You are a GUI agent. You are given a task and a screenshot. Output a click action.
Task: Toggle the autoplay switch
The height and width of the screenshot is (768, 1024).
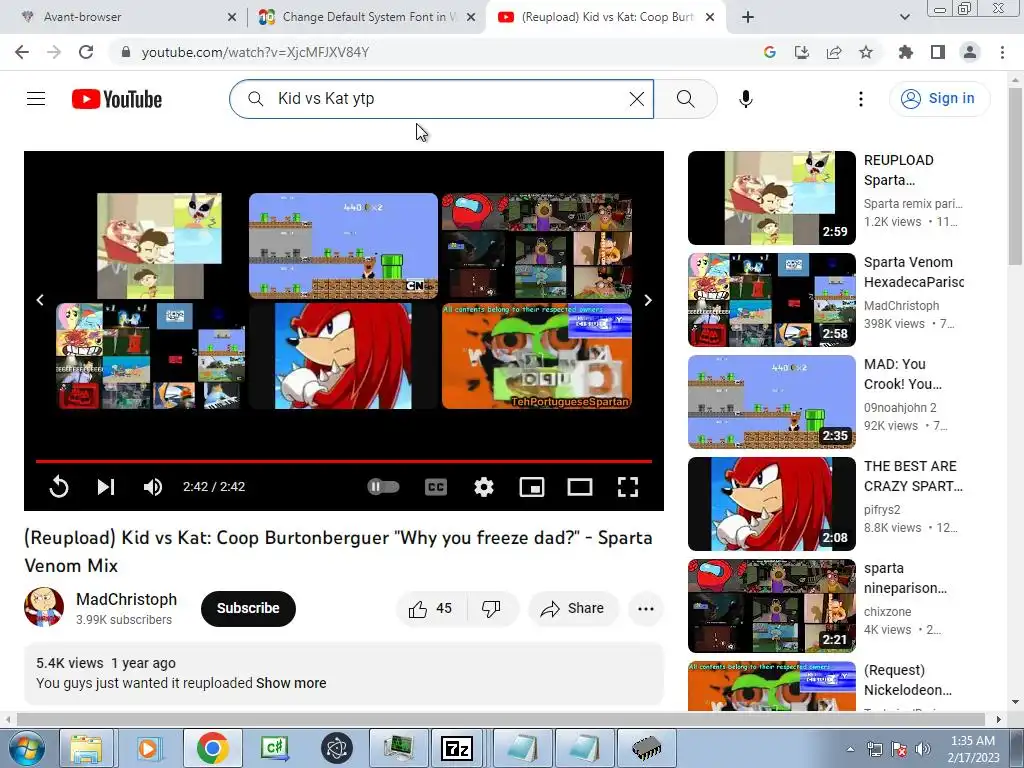click(x=383, y=487)
